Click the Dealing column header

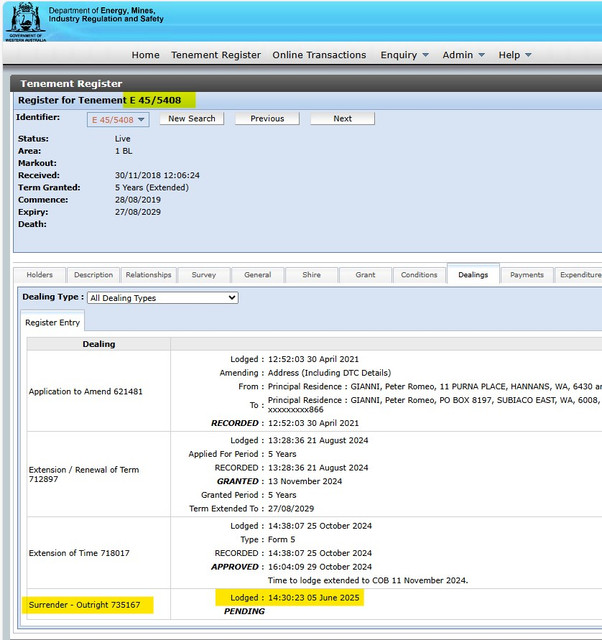coord(99,344)
